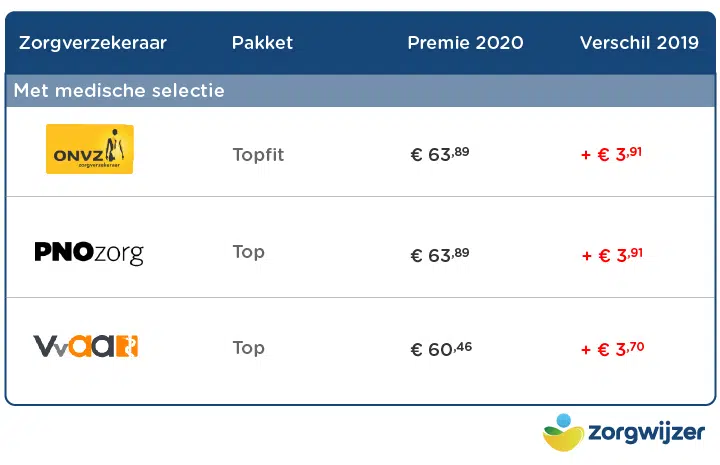Select the Zorgverzekeraar column header

(x=93, y=43)
